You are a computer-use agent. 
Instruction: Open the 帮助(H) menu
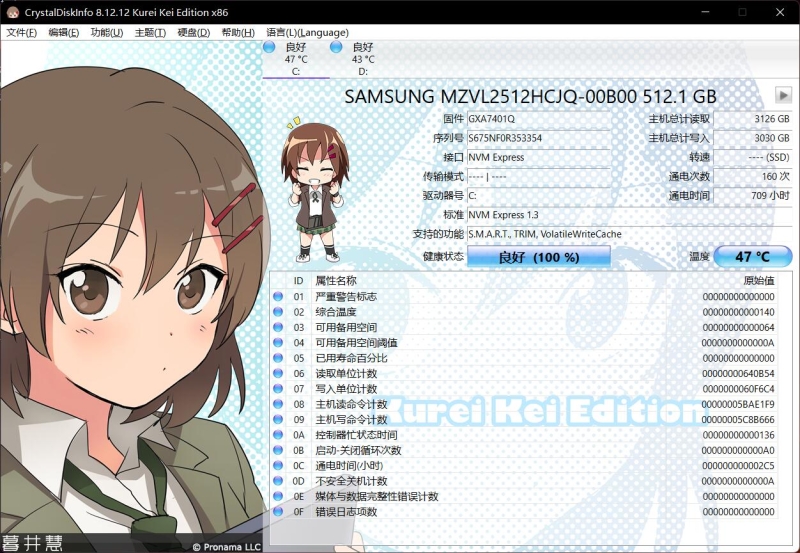point(238,33)
